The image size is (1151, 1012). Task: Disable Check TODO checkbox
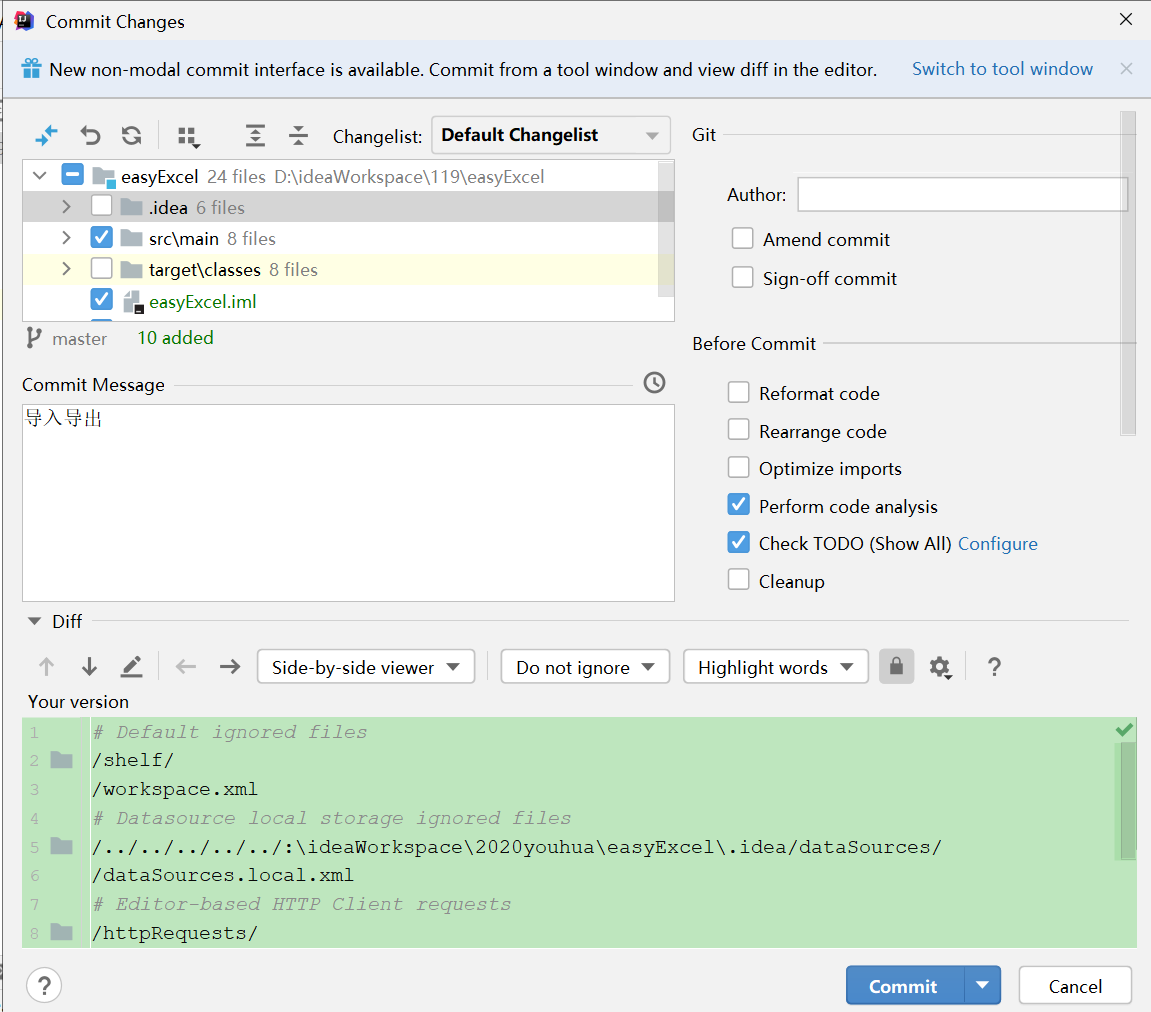coord(738,542)
